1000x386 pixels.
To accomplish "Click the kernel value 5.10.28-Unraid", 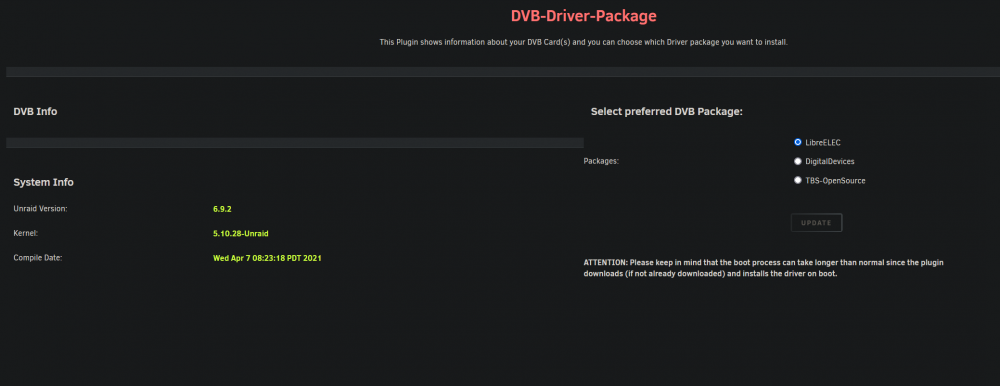I will click(x=240, y=234).
